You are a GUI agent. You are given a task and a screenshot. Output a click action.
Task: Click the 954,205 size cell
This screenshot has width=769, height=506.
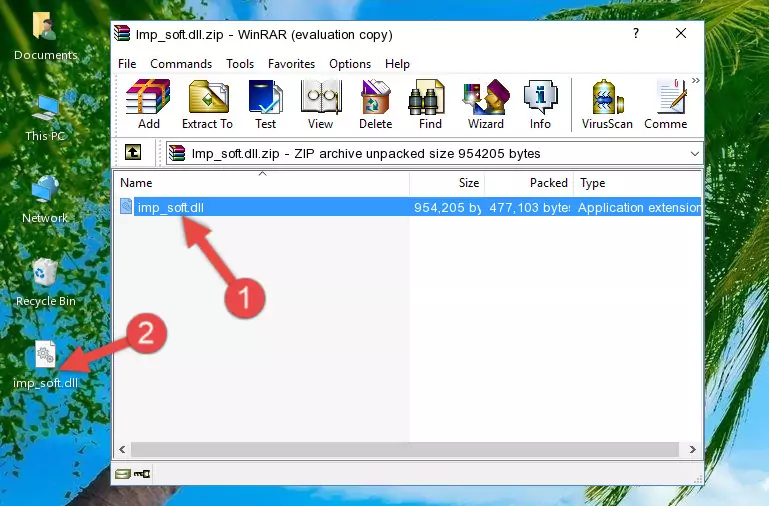pos(447,208)
